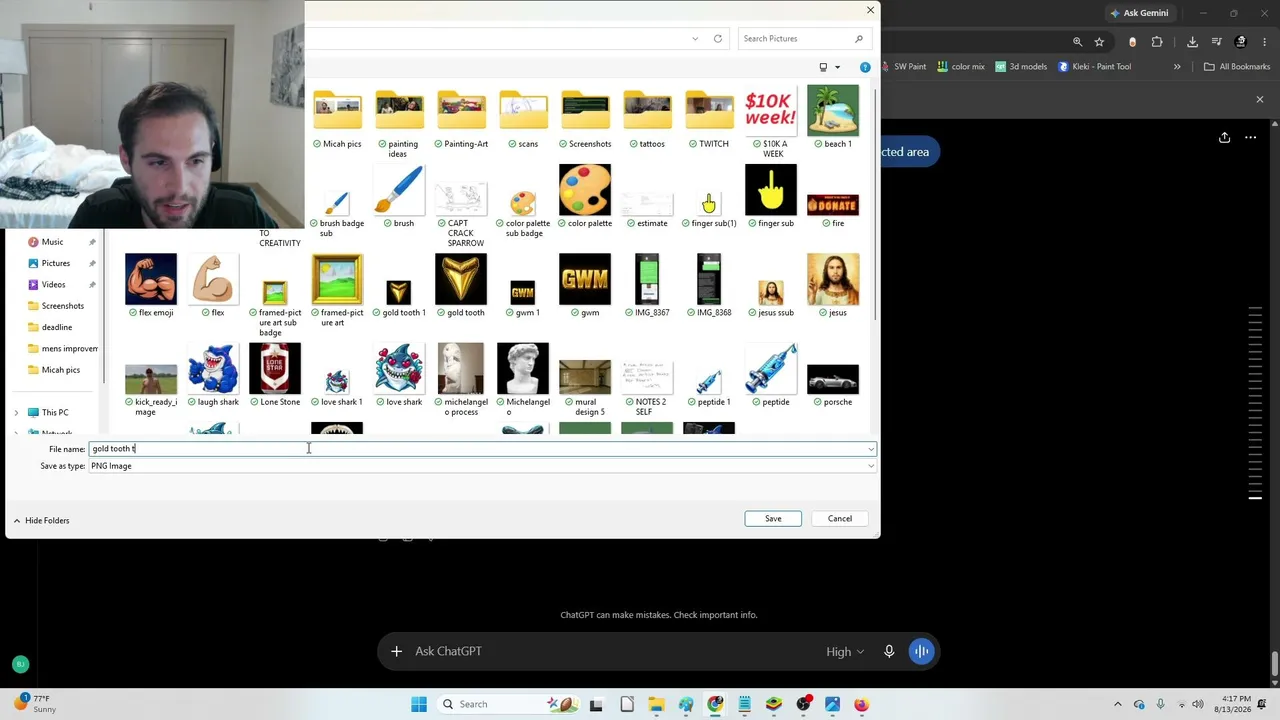Select the jesus image file

(833, 279)
